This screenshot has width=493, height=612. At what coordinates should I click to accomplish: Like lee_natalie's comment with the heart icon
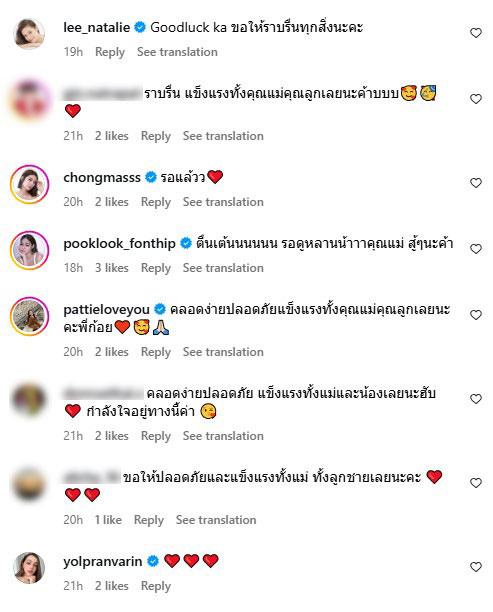pos(475,33)
